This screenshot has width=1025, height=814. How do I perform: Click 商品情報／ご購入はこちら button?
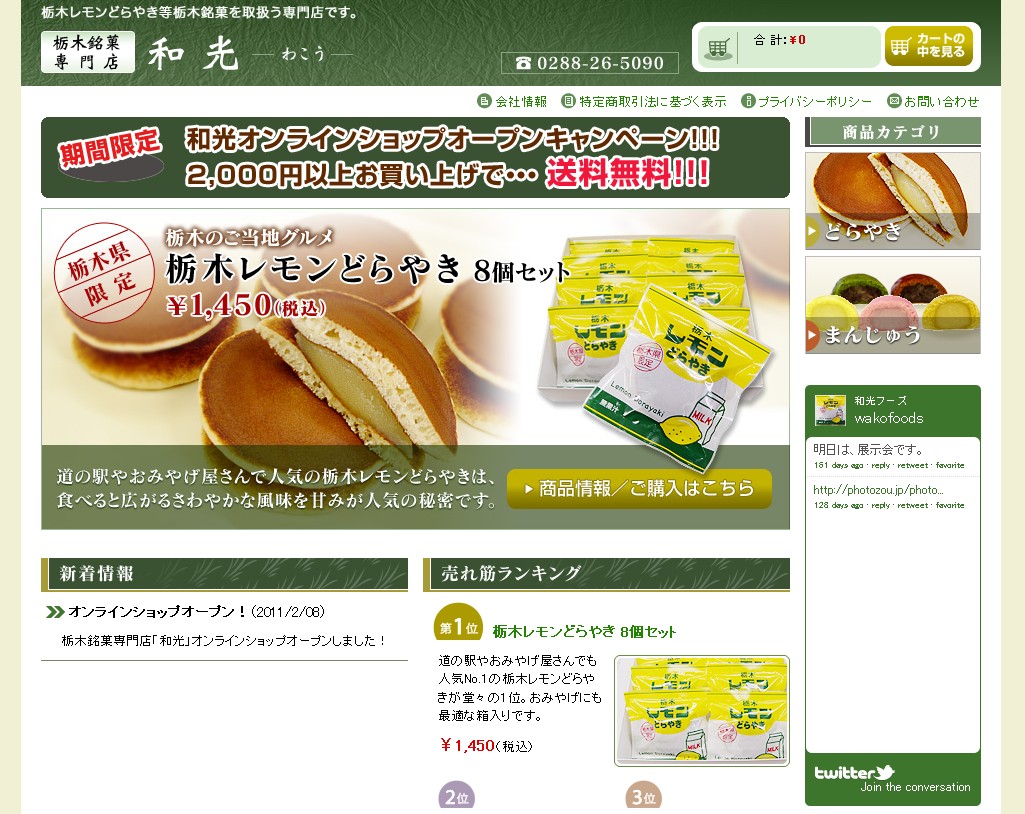click(639, 488)
